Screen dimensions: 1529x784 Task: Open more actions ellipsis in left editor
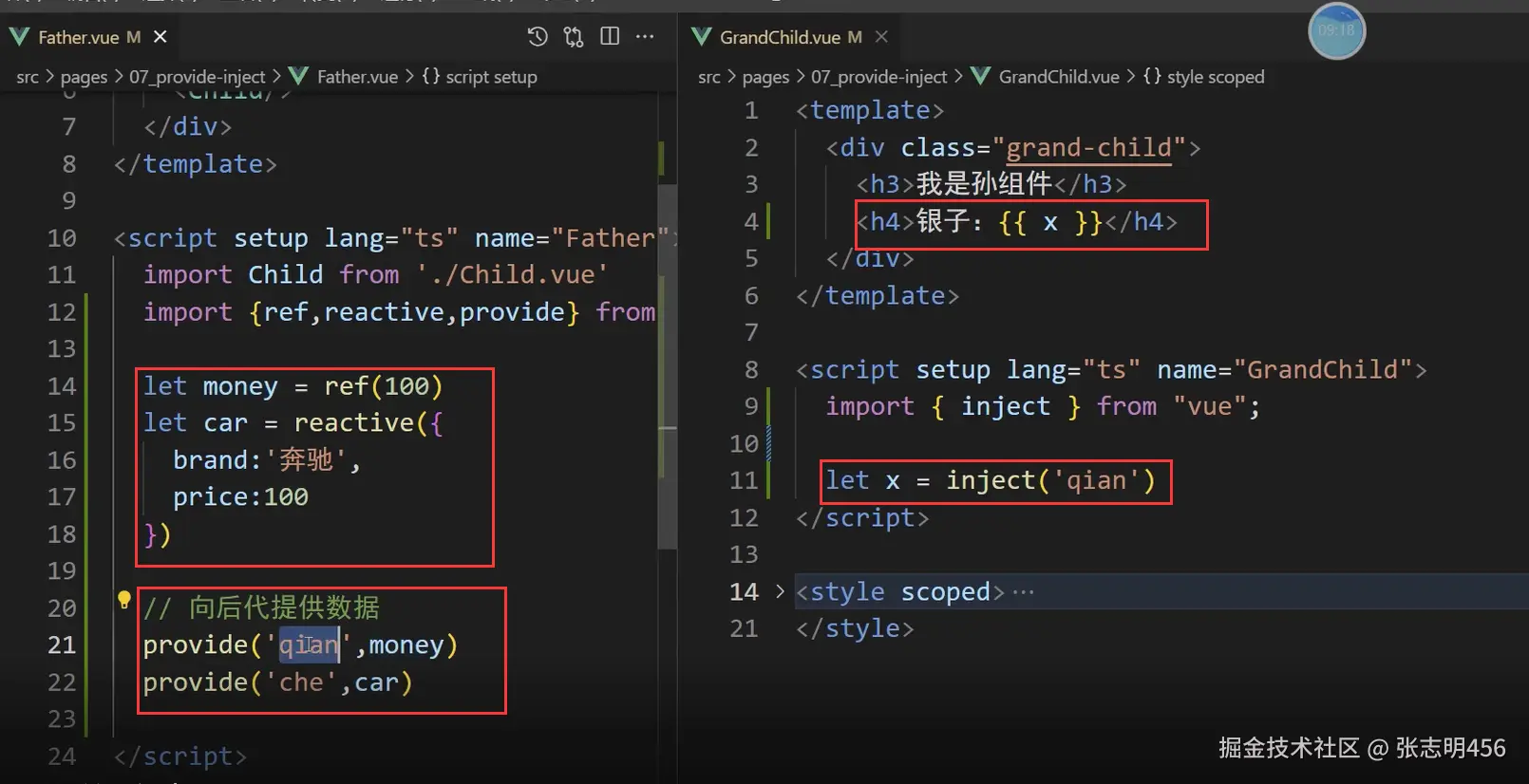tap(645, 36)
